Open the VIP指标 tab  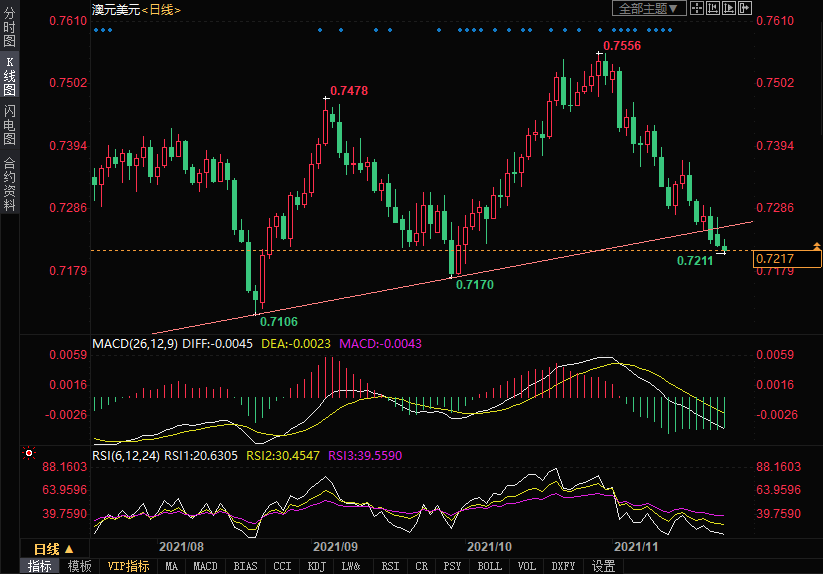(129, 566)
